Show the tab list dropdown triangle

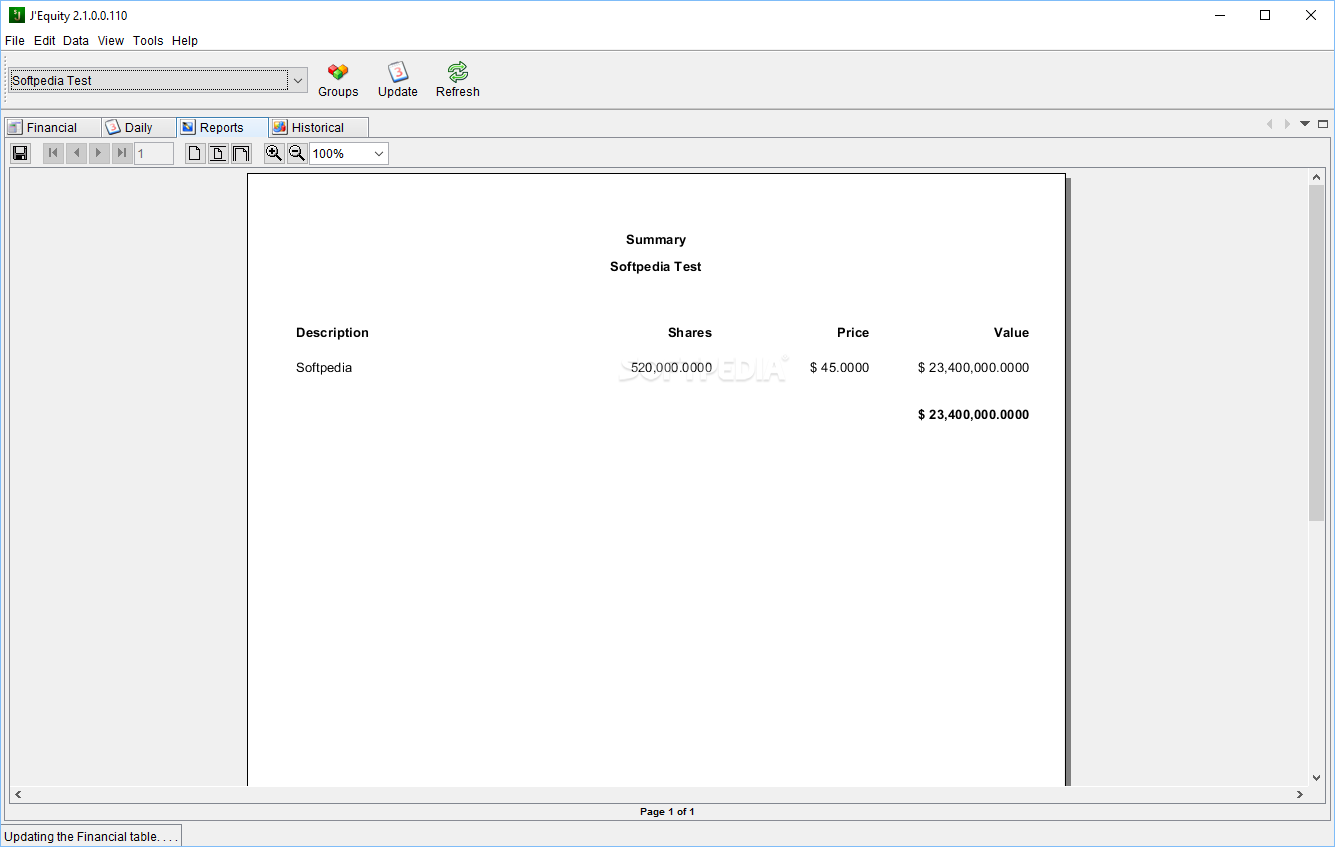point(1305,124)
